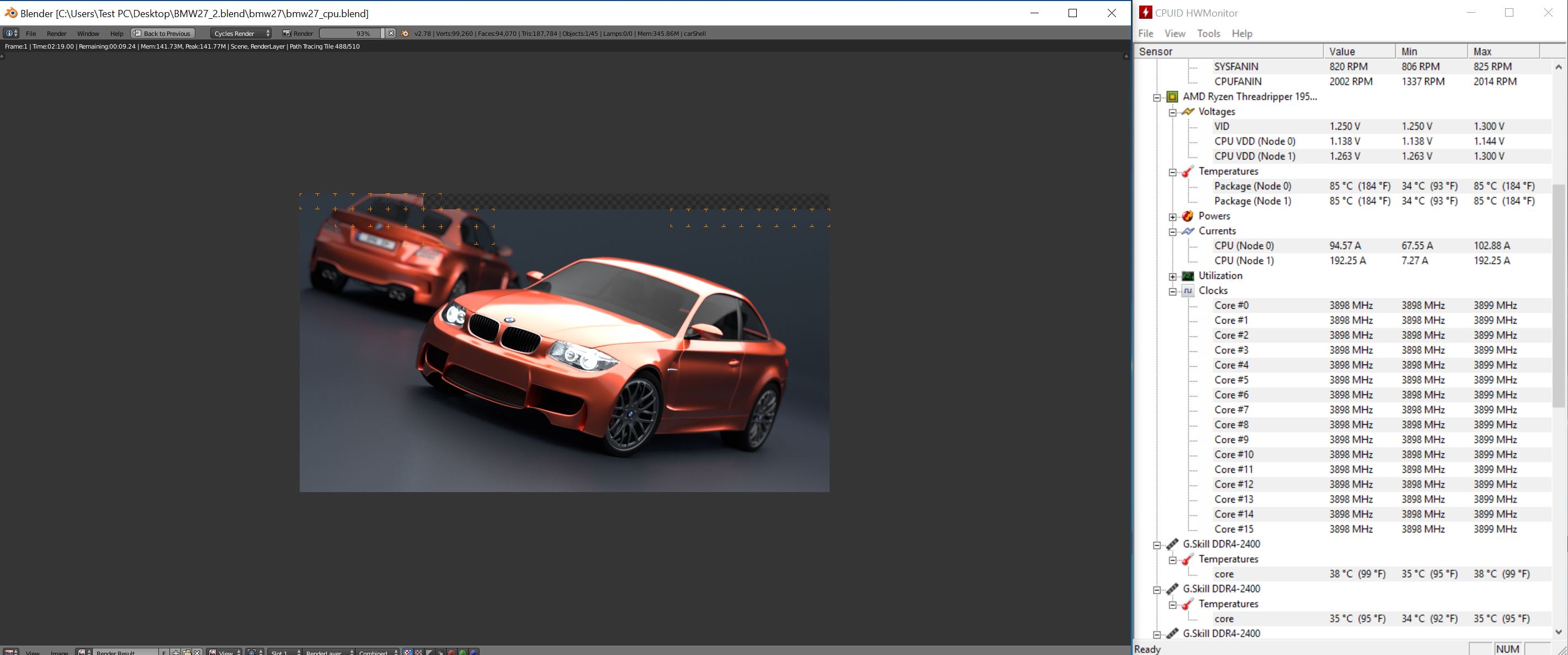1568x655 pixels.
Task: Click the new image plus icon
Action: point(176,653)
